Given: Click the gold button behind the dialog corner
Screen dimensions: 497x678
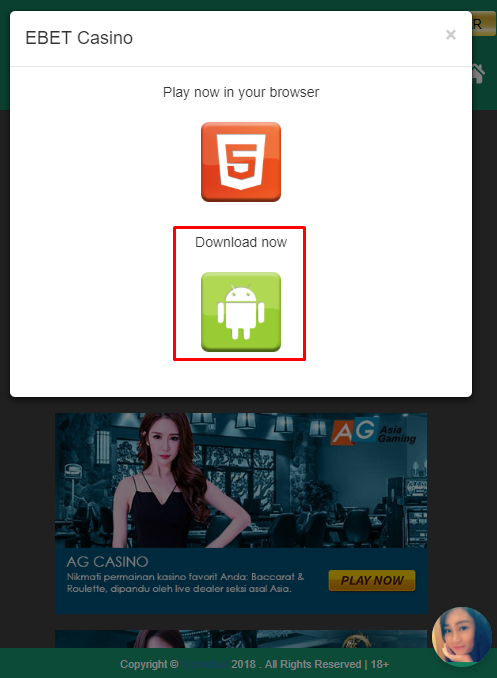Looking at the screenshot, I should [x=484, y=23].
